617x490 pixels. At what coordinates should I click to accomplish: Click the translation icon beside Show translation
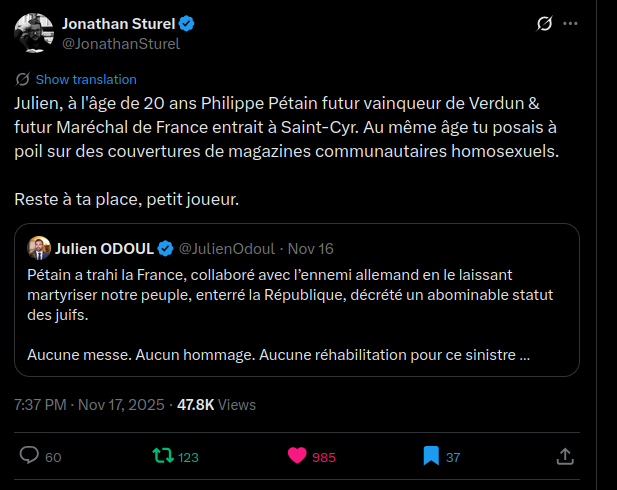click(22, 79)
